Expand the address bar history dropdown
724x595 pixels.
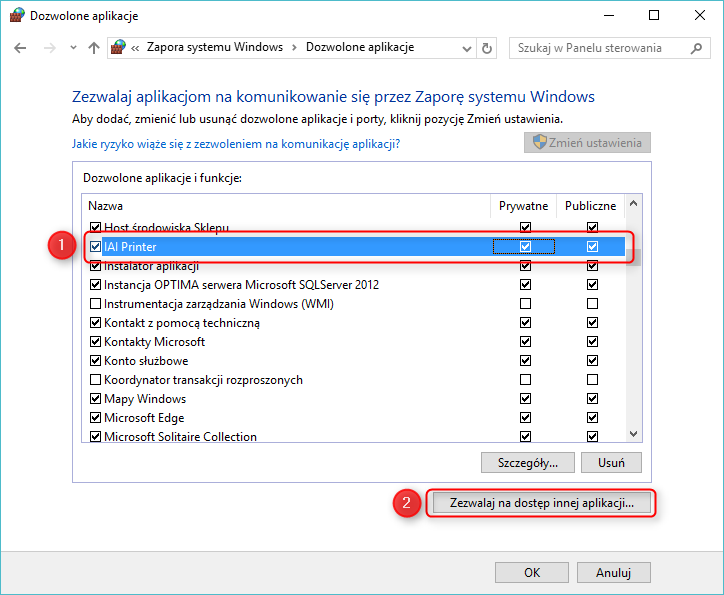click(465, 48)
